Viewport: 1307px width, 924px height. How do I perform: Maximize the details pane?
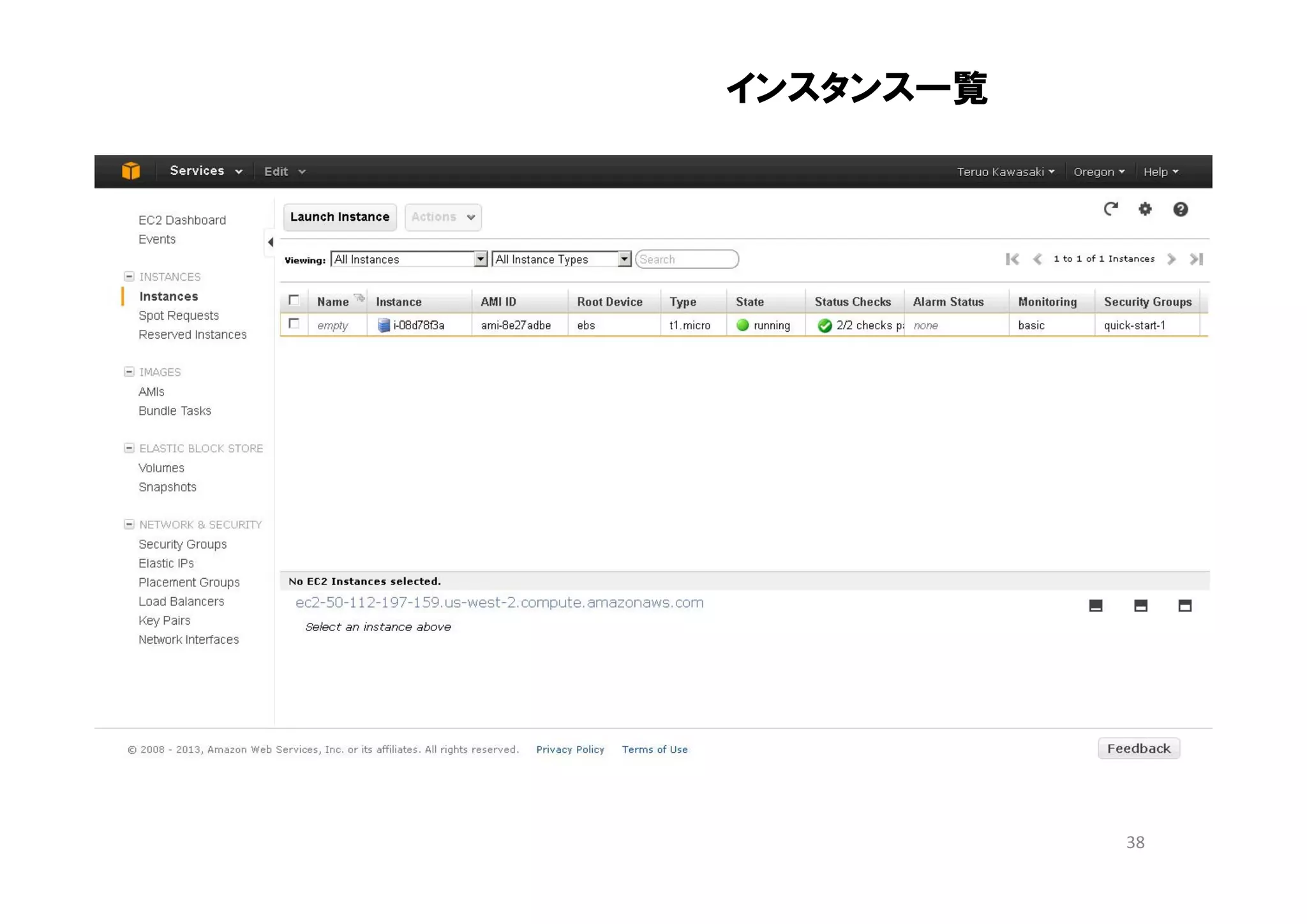1184,606
